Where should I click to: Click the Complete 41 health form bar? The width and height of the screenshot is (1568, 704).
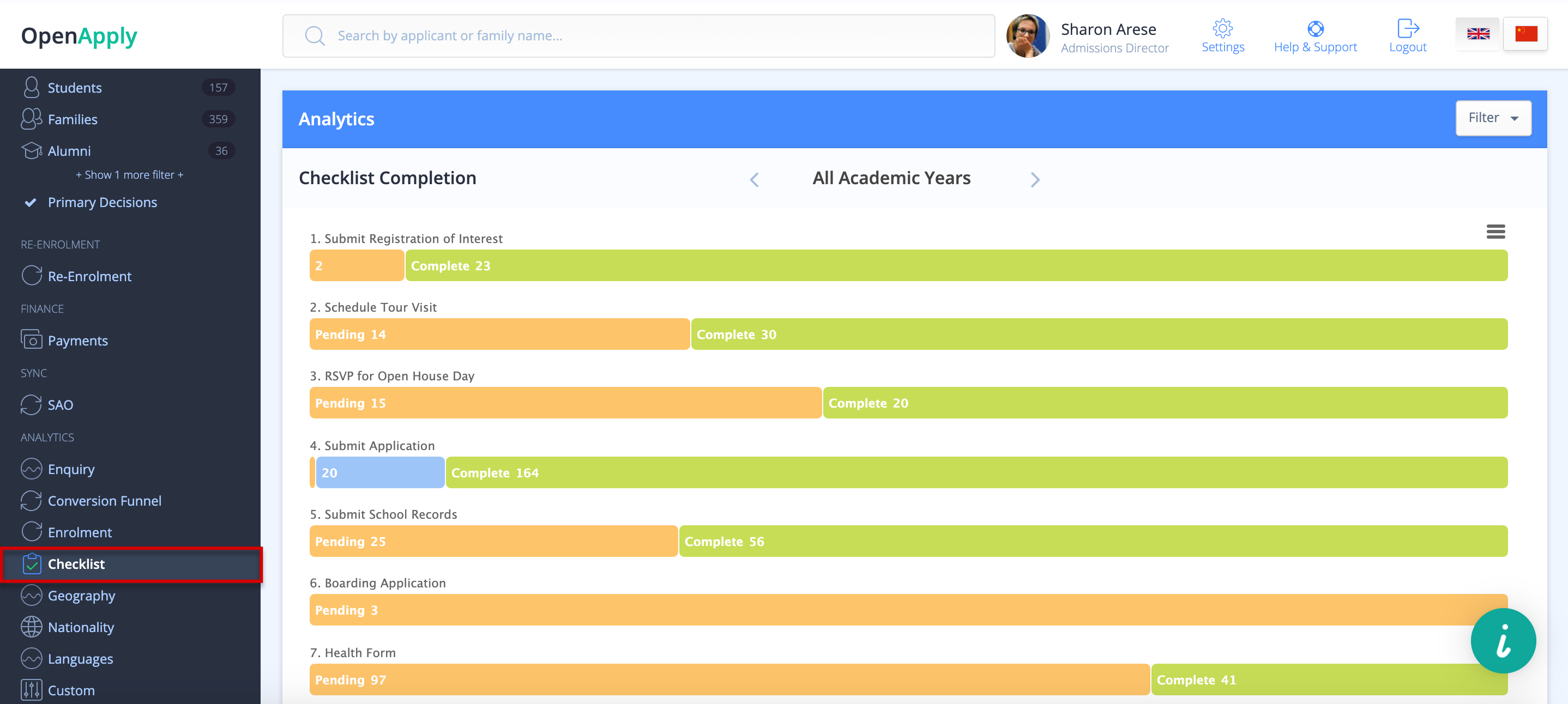[1329, 679]
